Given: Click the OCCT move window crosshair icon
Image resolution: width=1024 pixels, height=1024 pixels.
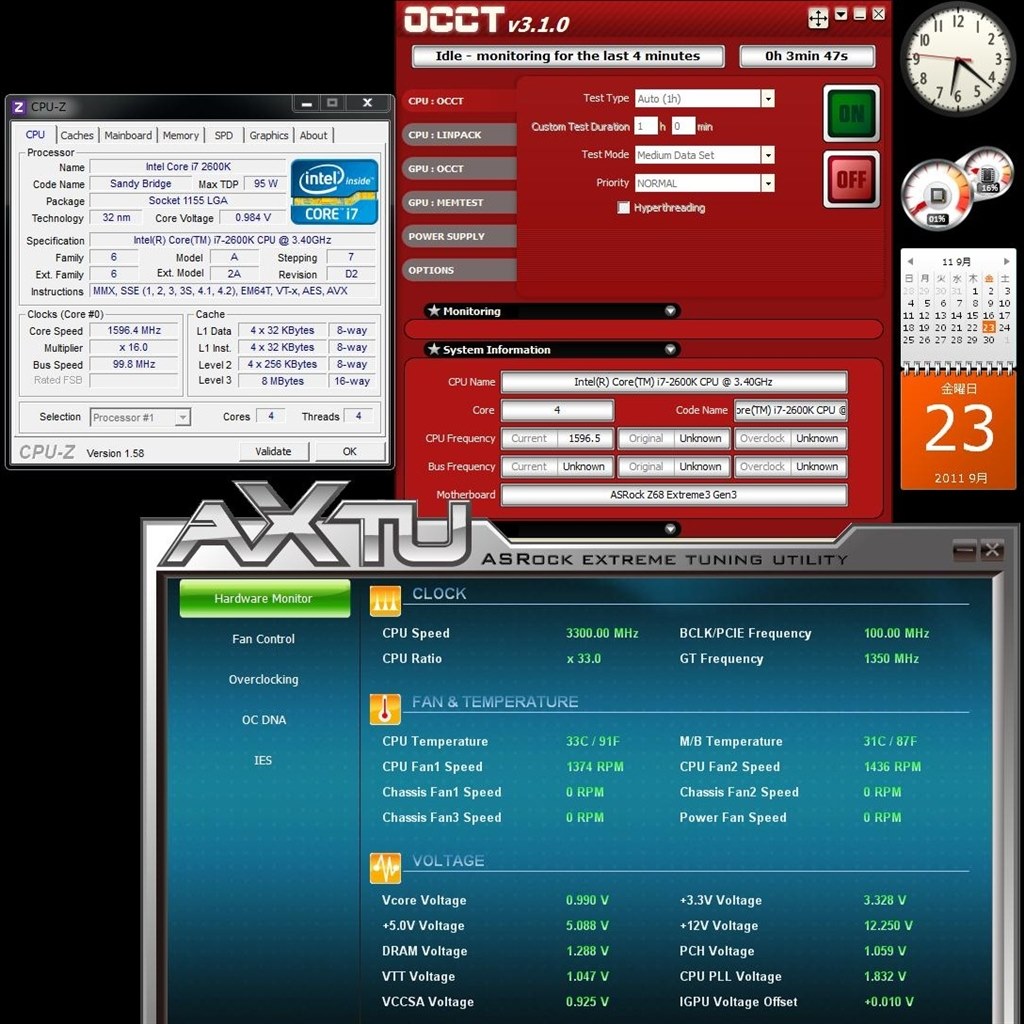Looking at the screenshot, I should pos(818,18).
